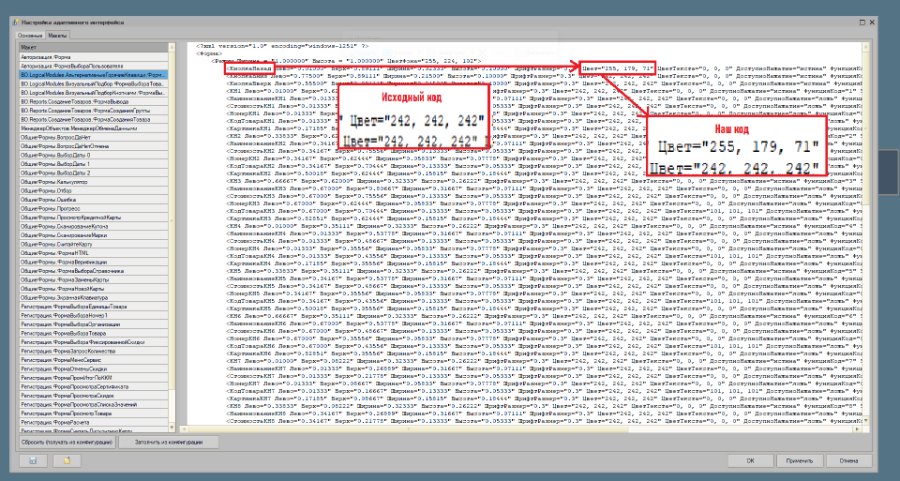The image size is (900, 481).
Task: Select Регистрация.ФормаВыбораНомер1 row
Action: (94, 315)
